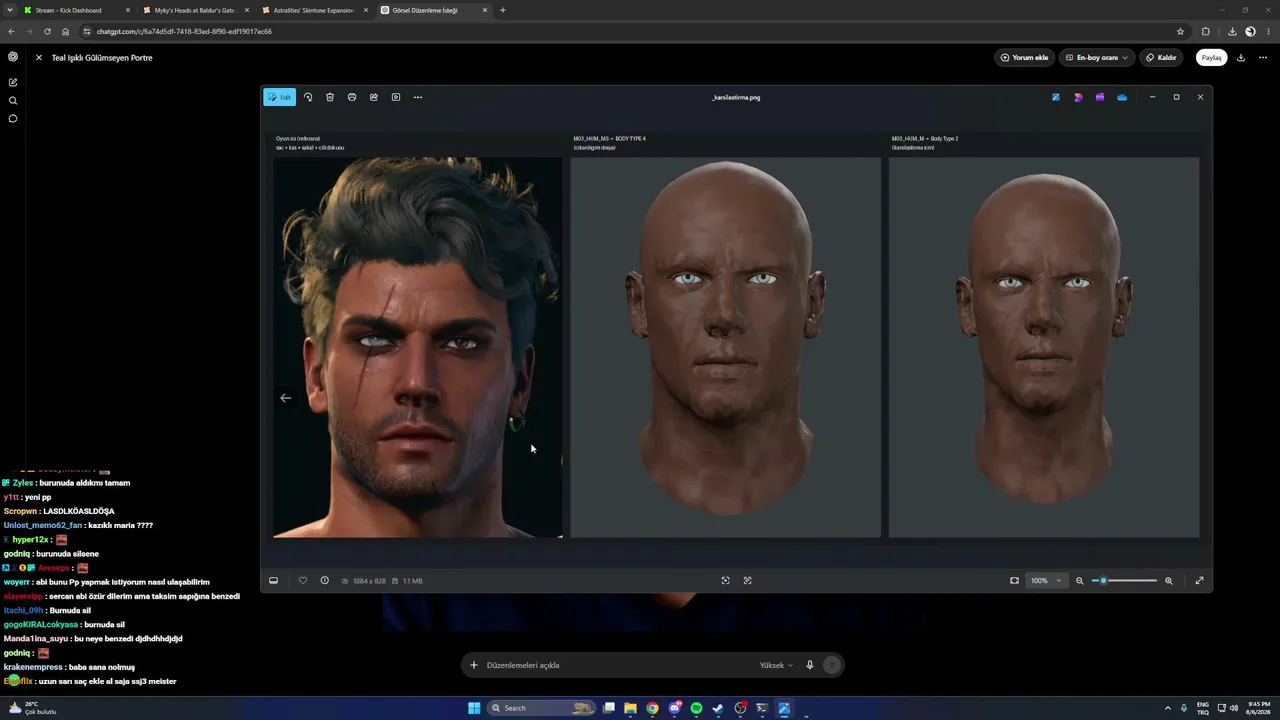The height and width of the screenshot is (720, 1280).
Task: Bookmark this page with the star
Action: click(x=1180, y=31)
